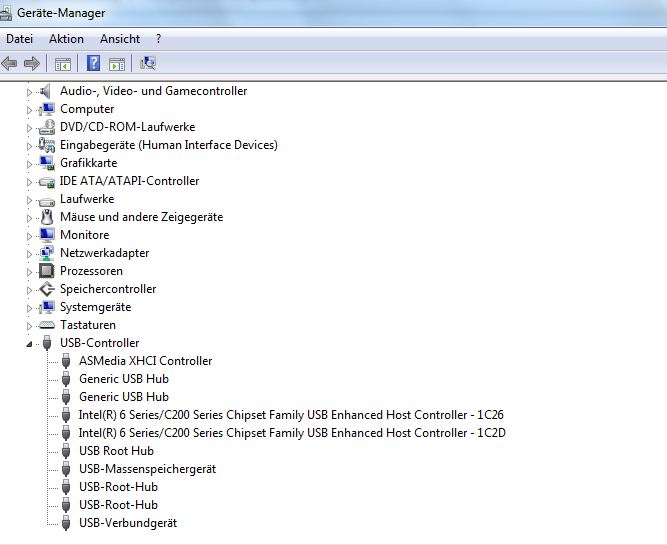Select the USB-Verbundgerät label

128,523
